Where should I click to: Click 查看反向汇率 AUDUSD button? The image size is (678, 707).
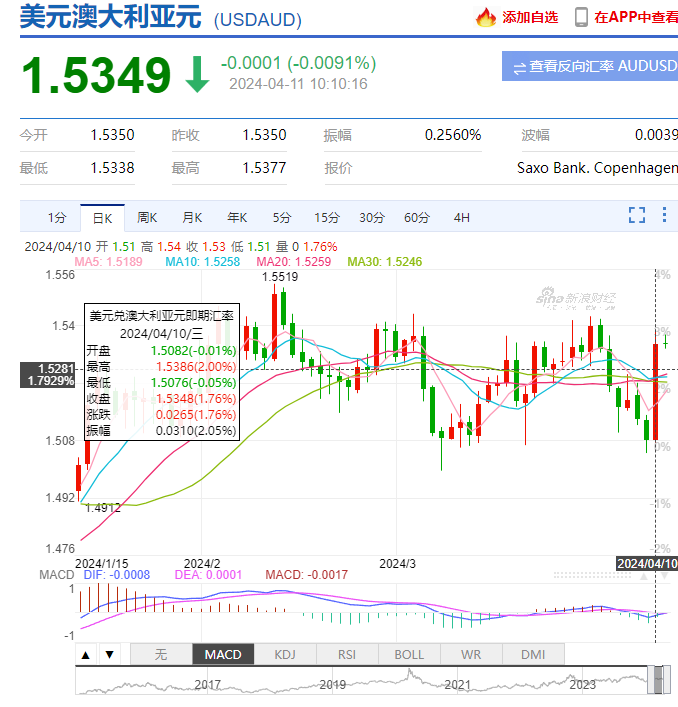click(590, 67)
